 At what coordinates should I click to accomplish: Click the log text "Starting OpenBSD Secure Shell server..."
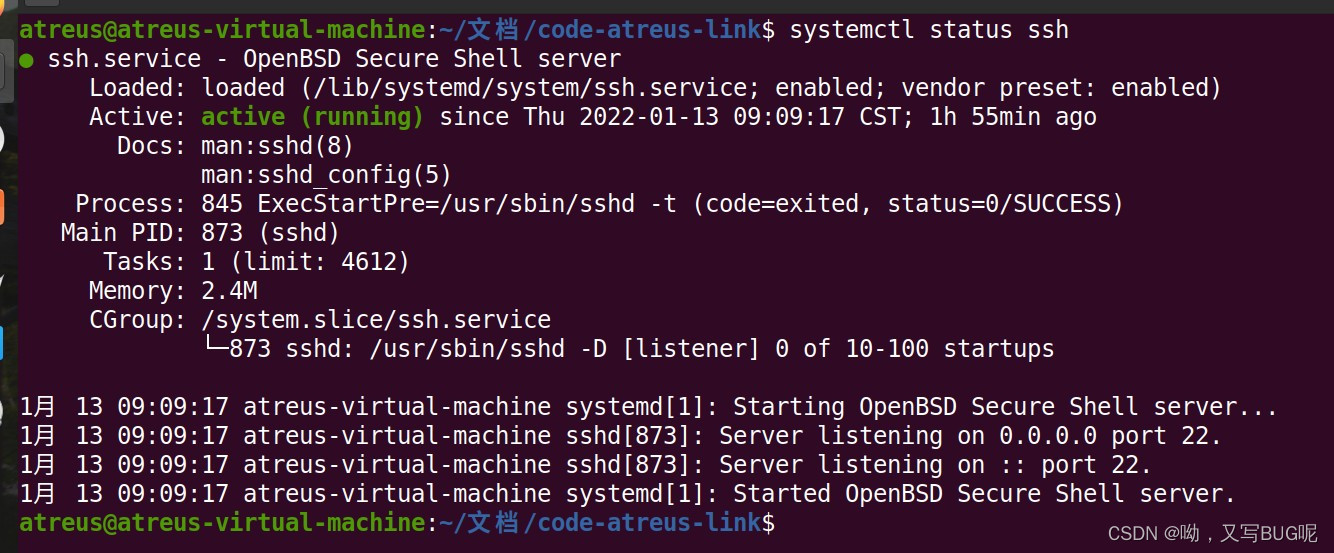[1005, 407]
